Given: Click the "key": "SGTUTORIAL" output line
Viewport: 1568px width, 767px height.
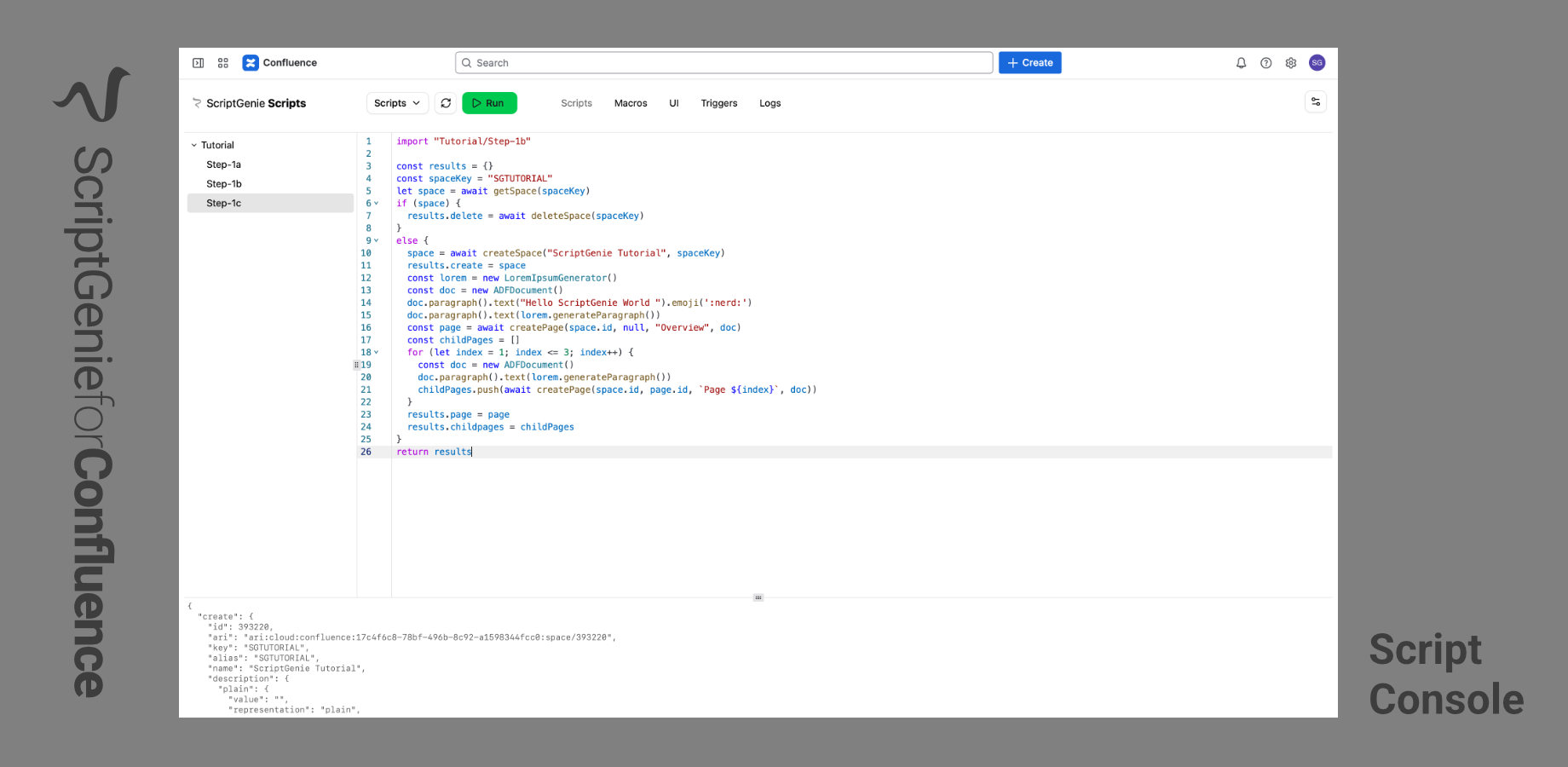Looking at the screenshot, I should pyautogui.click(x=258, y=648).
